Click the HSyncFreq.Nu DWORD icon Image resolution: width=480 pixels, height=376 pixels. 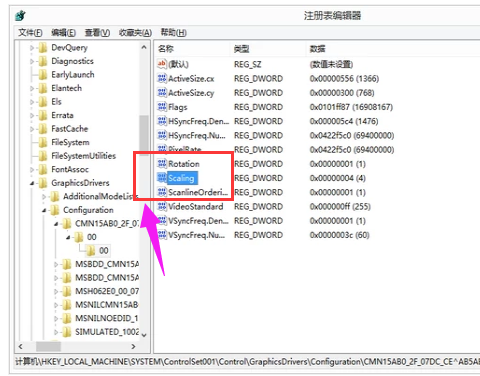click(162, 135)
